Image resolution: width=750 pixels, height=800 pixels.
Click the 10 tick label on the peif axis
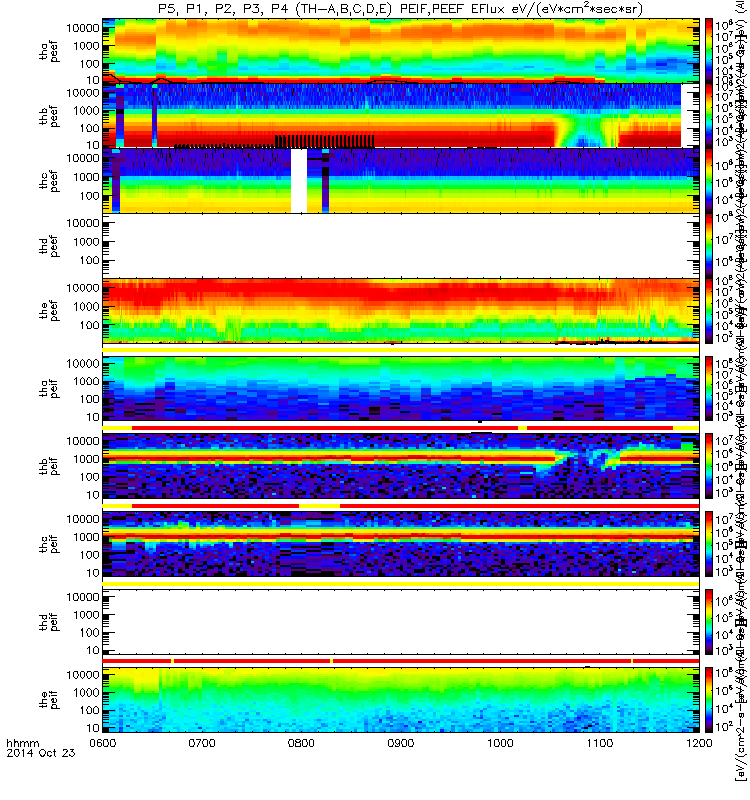[x=92, y=728]
